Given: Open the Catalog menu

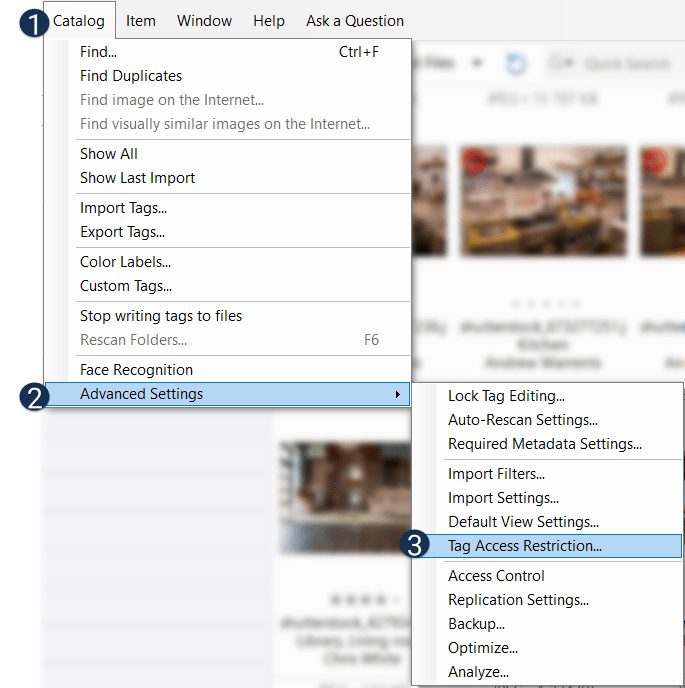Looking at the screenshot, I should coord(79,21).
